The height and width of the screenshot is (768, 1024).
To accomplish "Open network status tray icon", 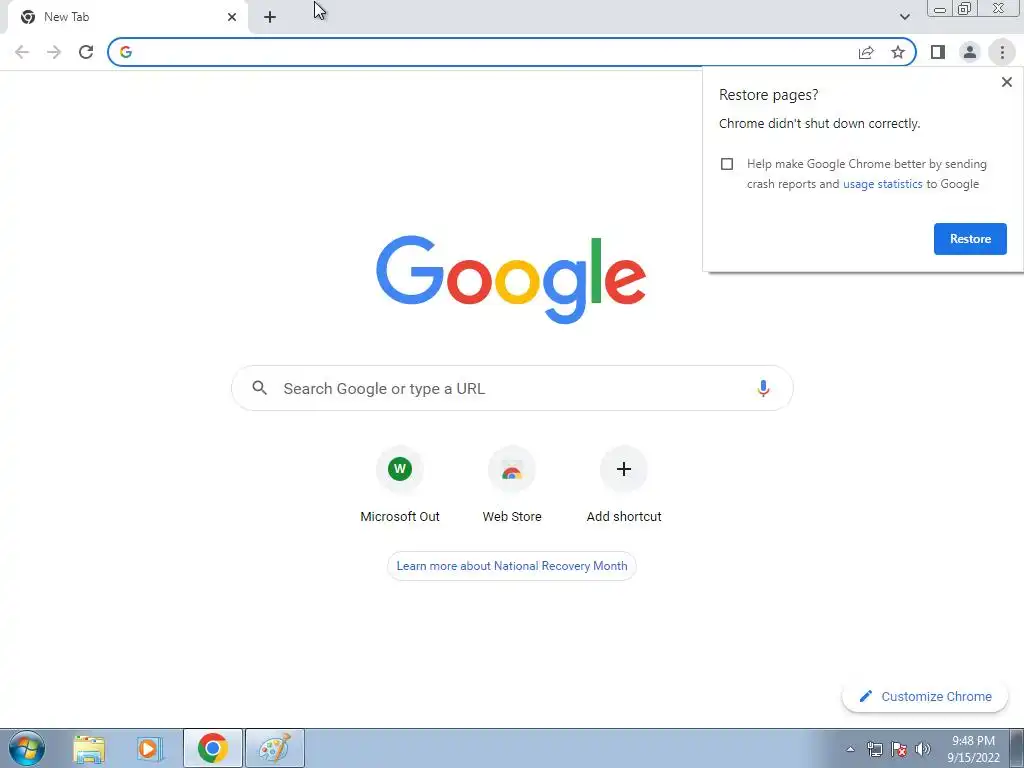I will point(874,750).
